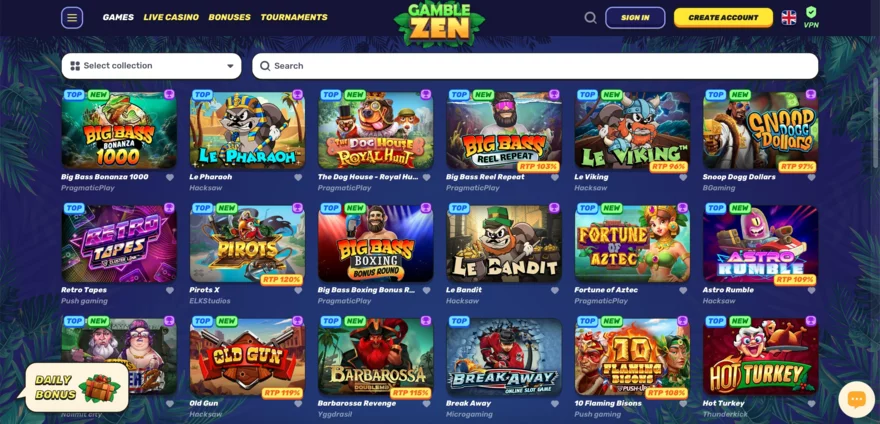Favorite Big Bass Bonanza 1000 with heart
The height and width of the screenshot is (424, 880).
pos(169,177)
